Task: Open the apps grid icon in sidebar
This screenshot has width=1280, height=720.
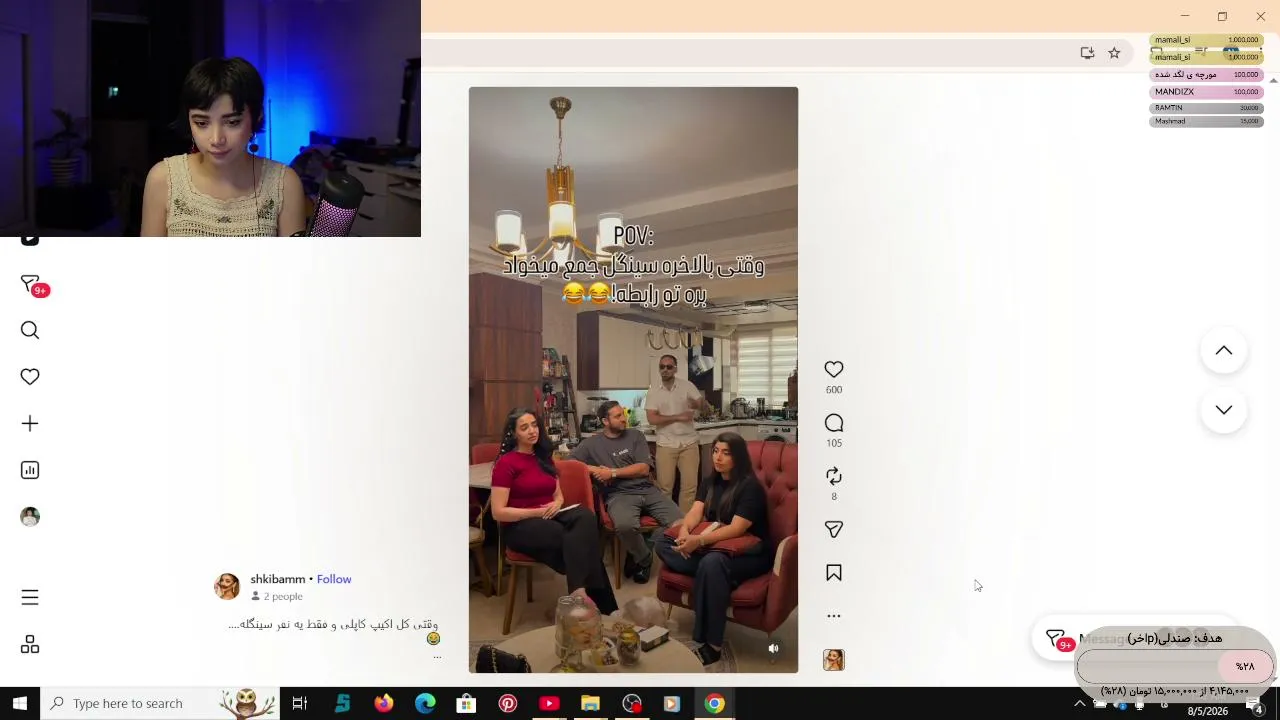Action: [30, 645]
